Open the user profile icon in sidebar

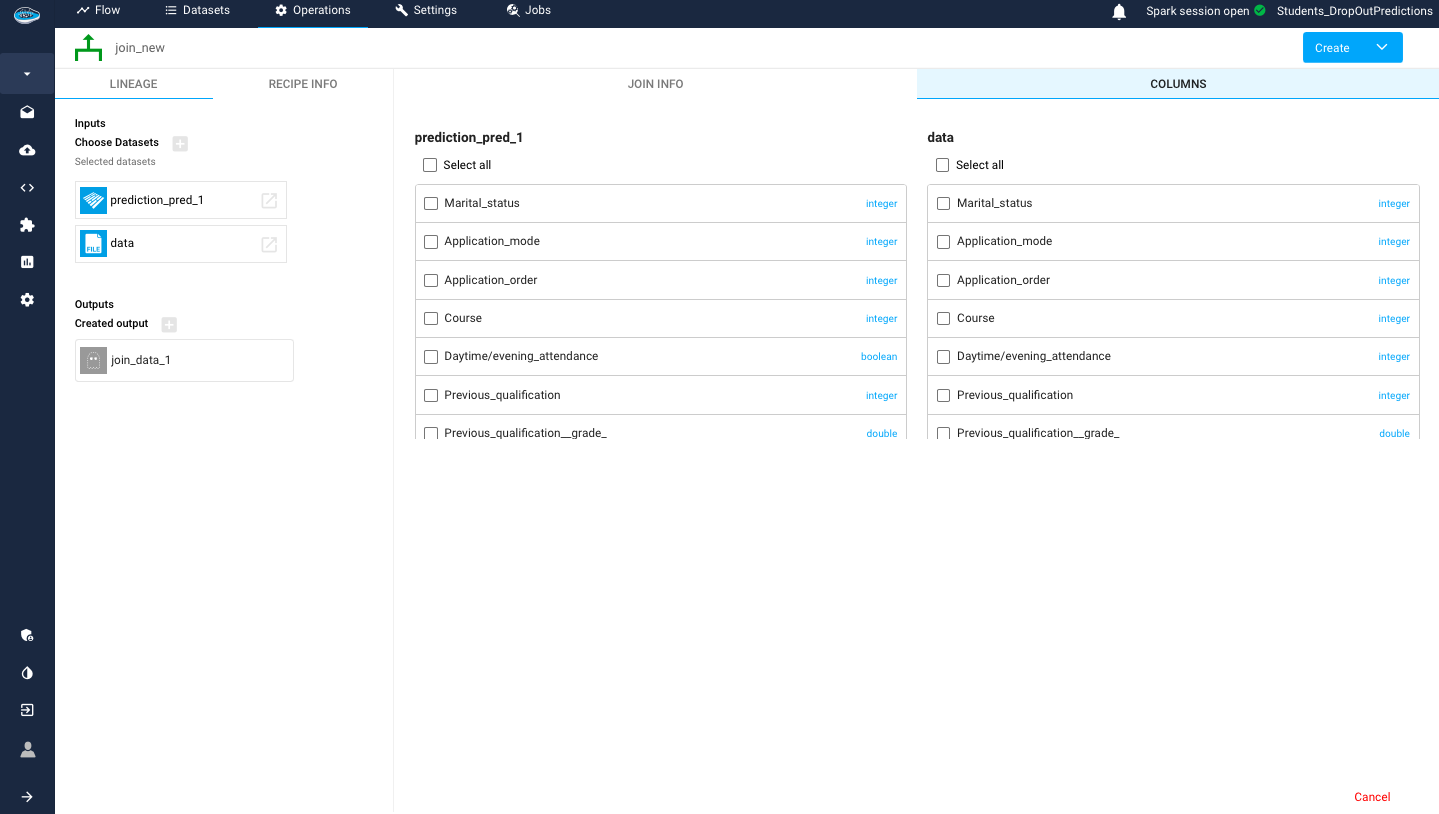point(27,749)
